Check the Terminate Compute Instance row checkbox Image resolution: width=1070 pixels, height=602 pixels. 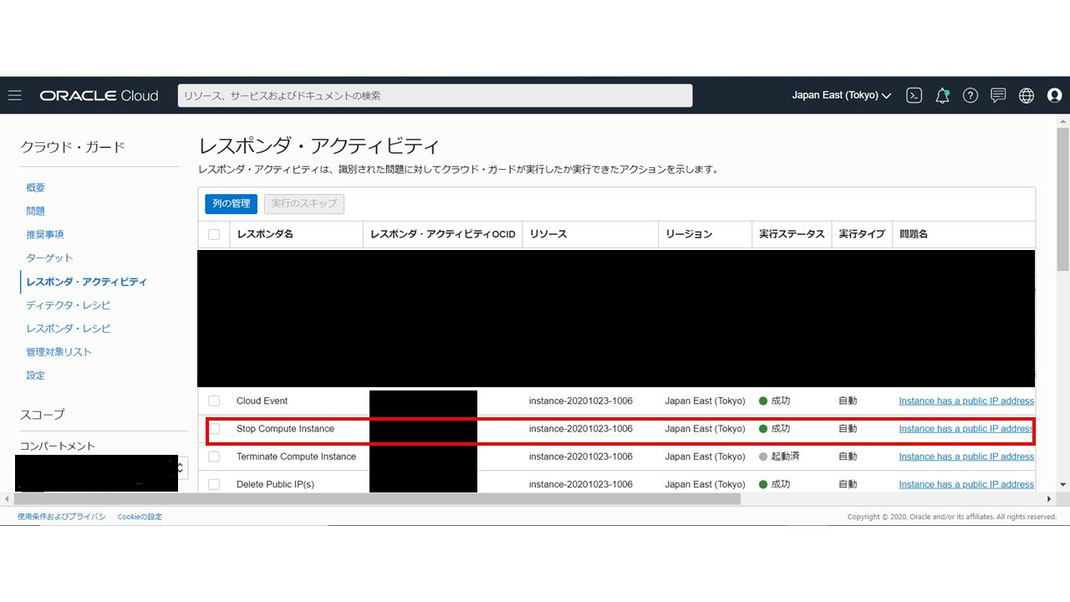pyautogui.click(x=214, y=457)
